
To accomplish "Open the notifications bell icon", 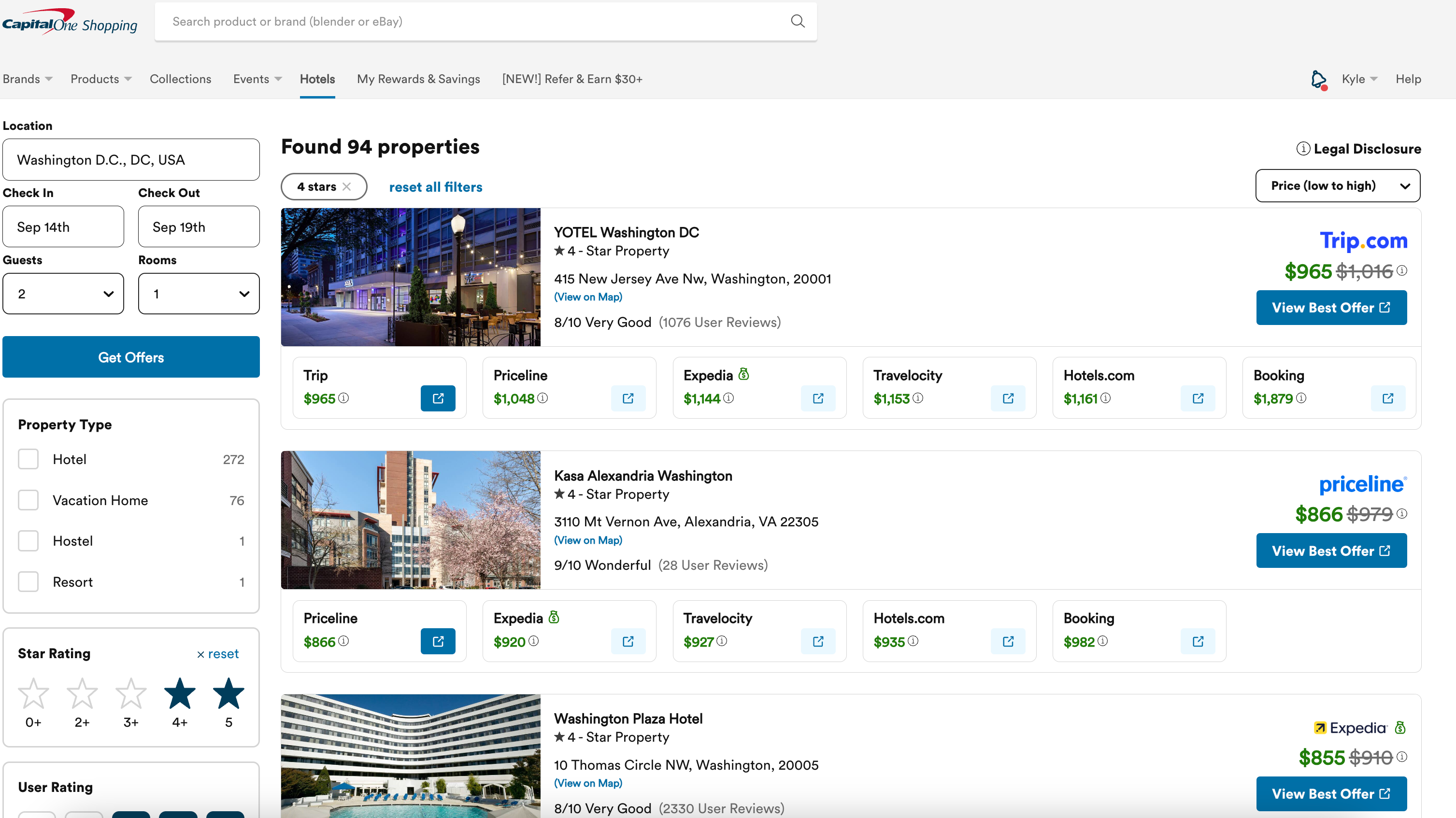I will coord(1319,79).
